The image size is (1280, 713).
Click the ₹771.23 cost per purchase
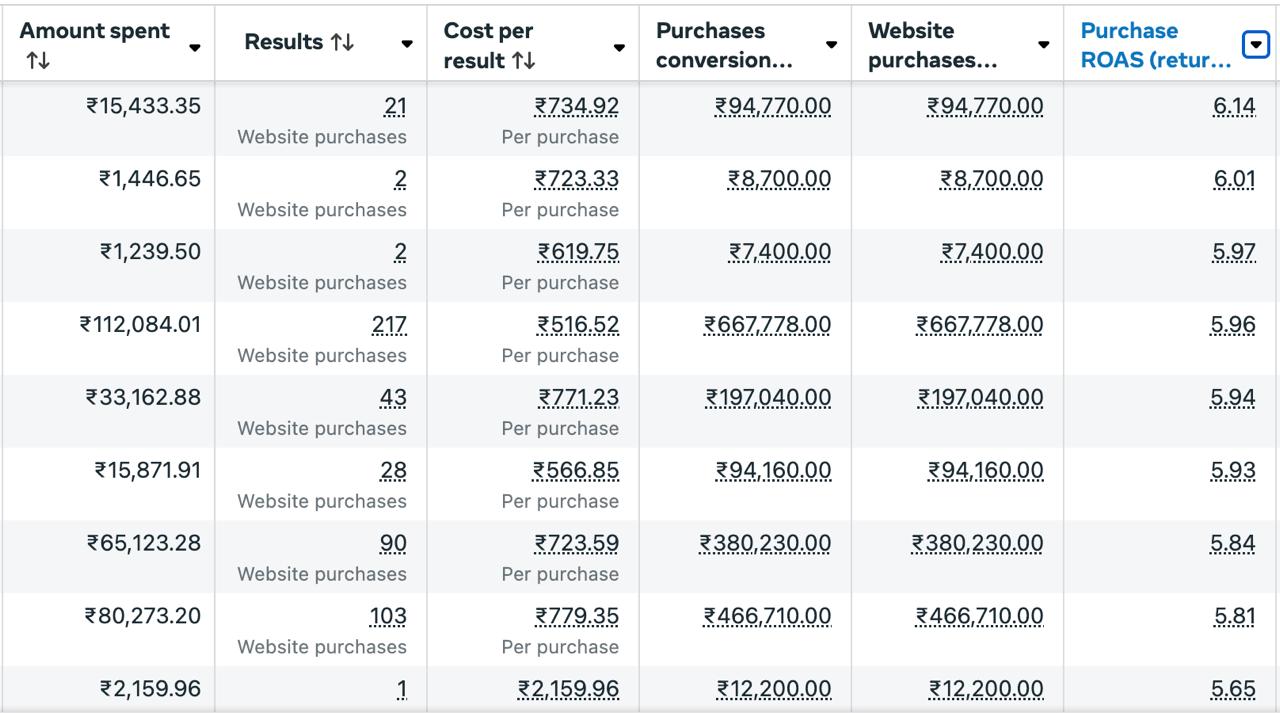(x=578, y=398)
